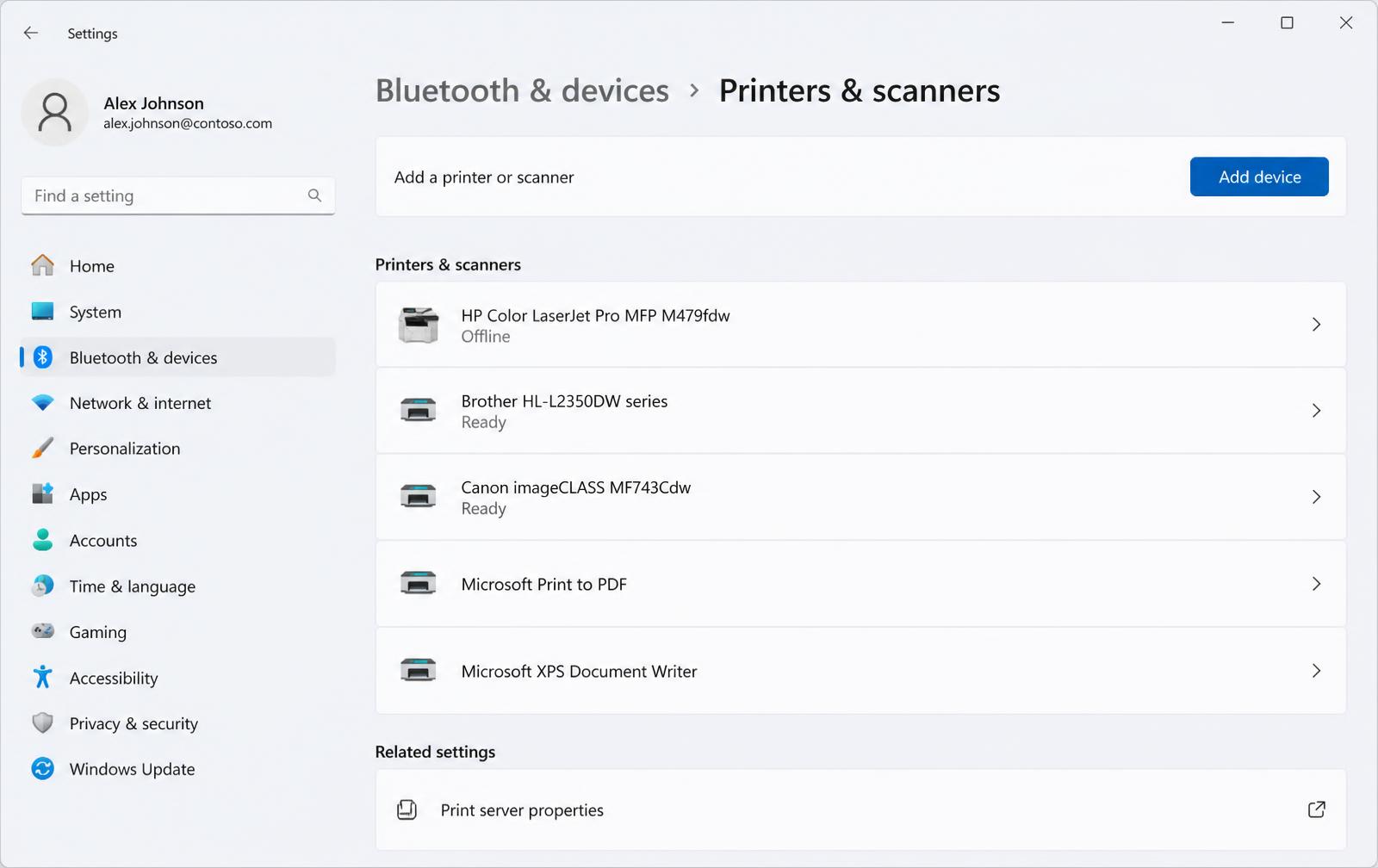Open Time & language settings
This screenshot has width=1378, height=868.
point(177,586)
